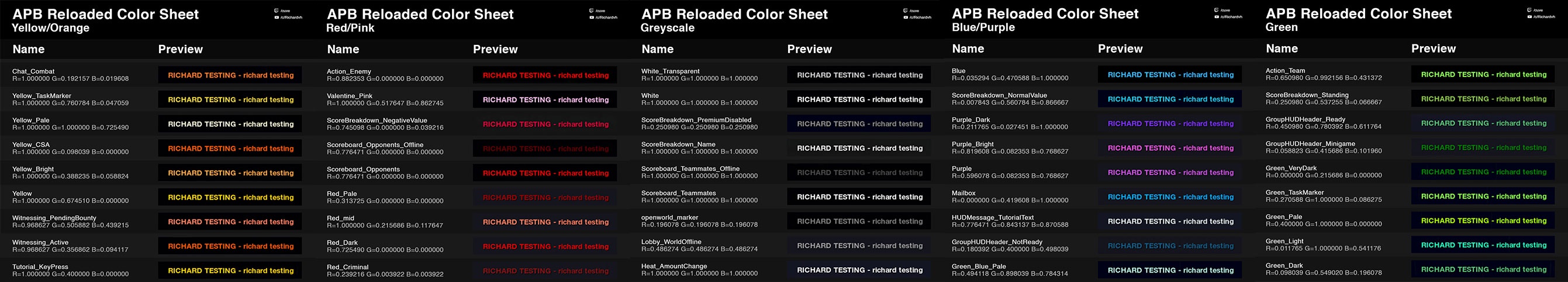The height and width of the screenshot is (282, 1568).
Task: Click the Preview column header on Green sheet
Action: [x=1434, y=48]
